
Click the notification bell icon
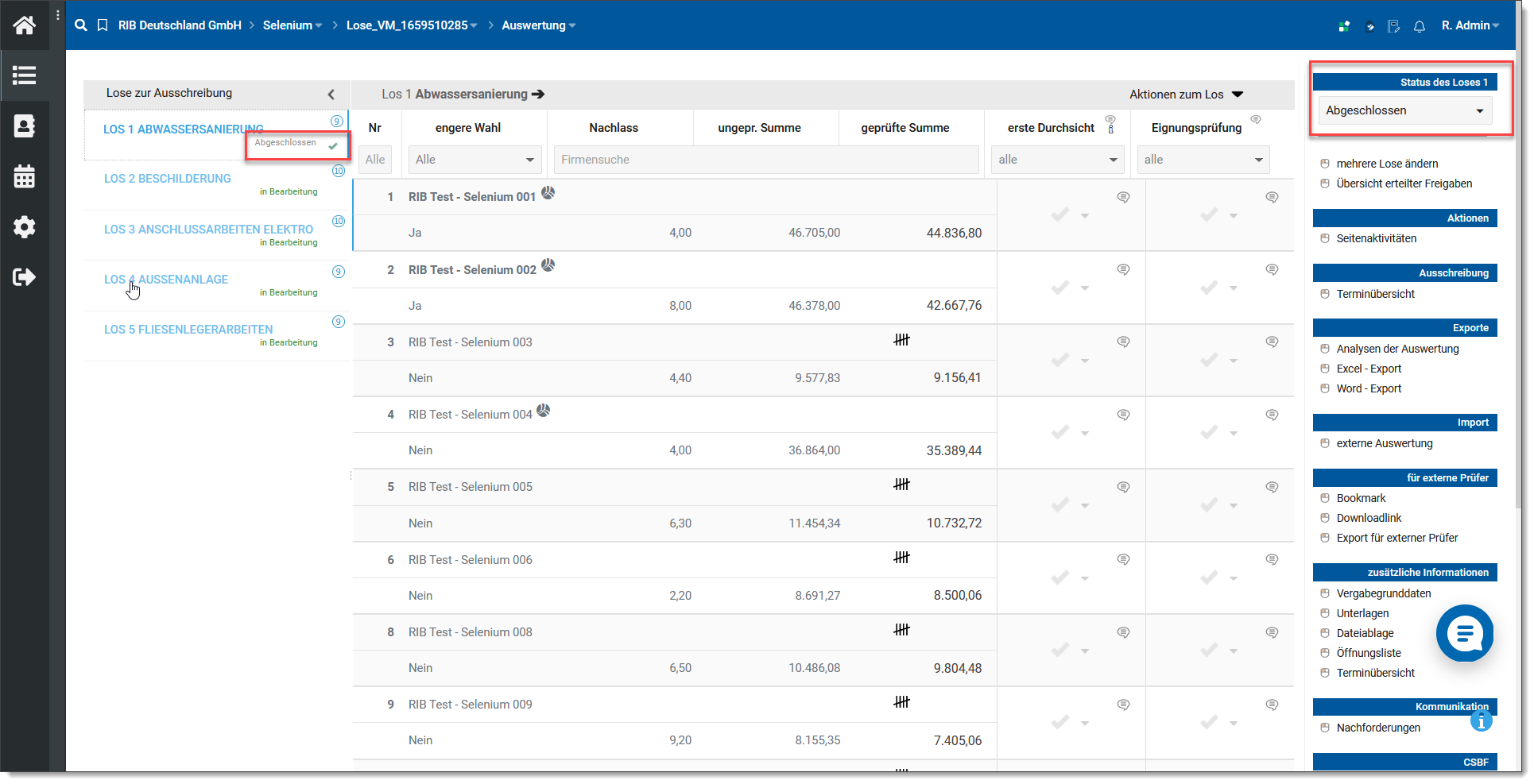(x=1419, y=26)
